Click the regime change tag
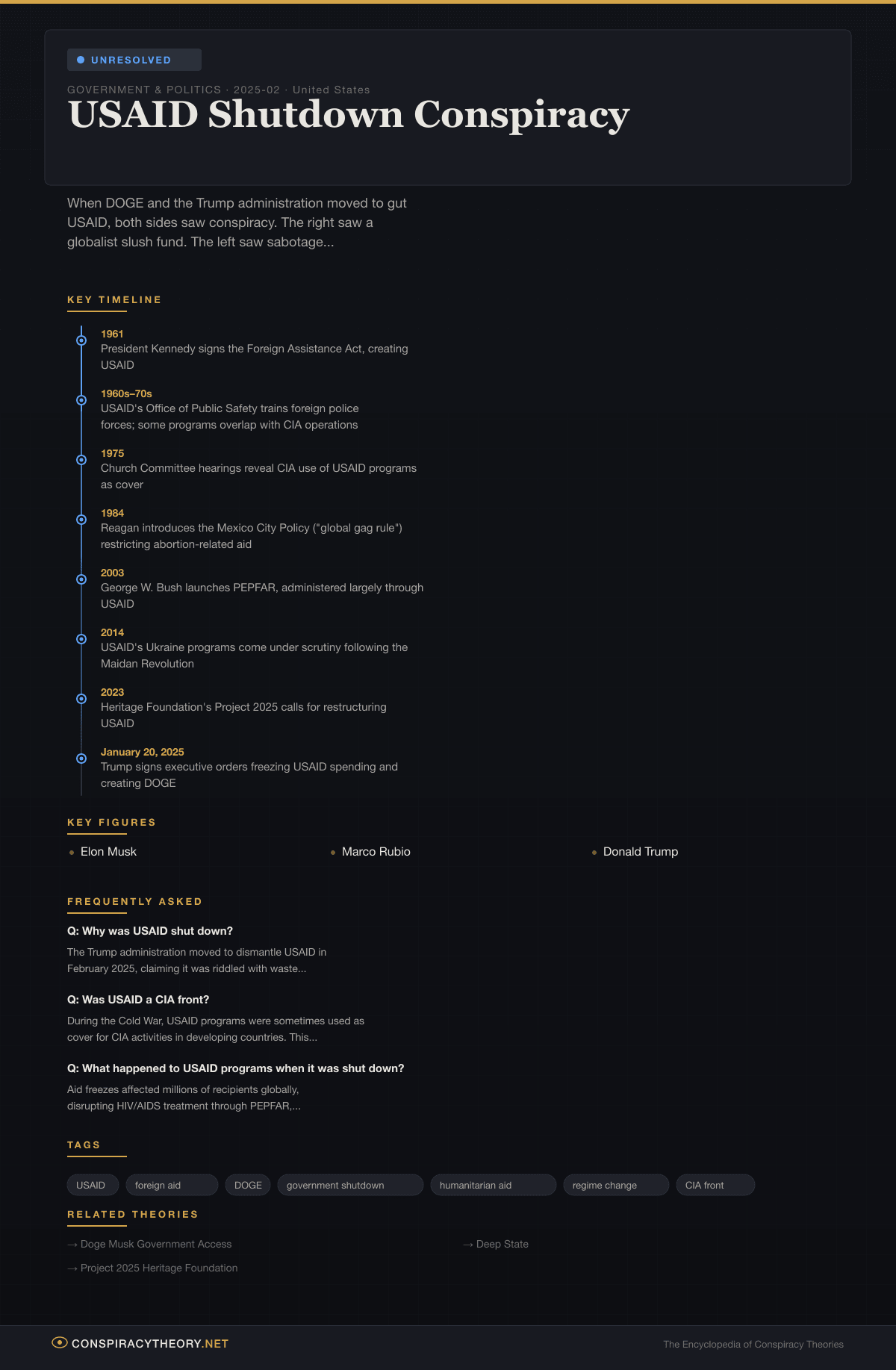This screenshot has height=1370, width=896. pyautogui.click(x=615, y=1185)
